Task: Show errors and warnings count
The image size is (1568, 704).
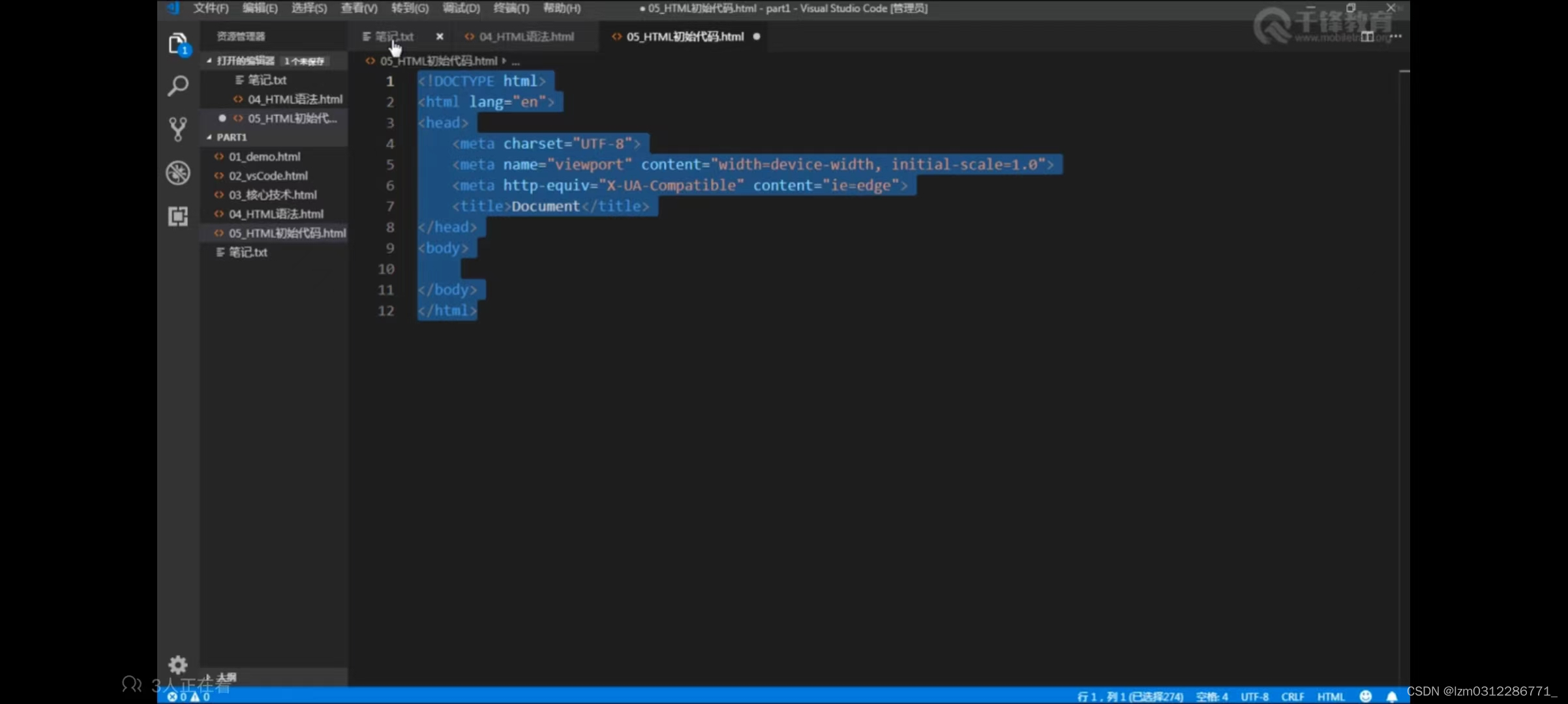Action: click(188, 697)
